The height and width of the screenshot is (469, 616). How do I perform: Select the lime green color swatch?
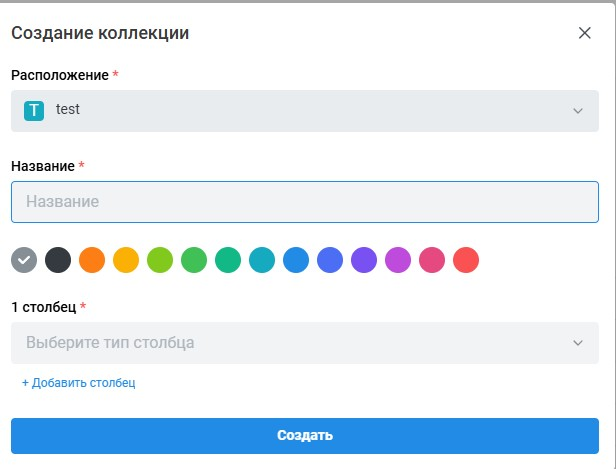[160, 260]
